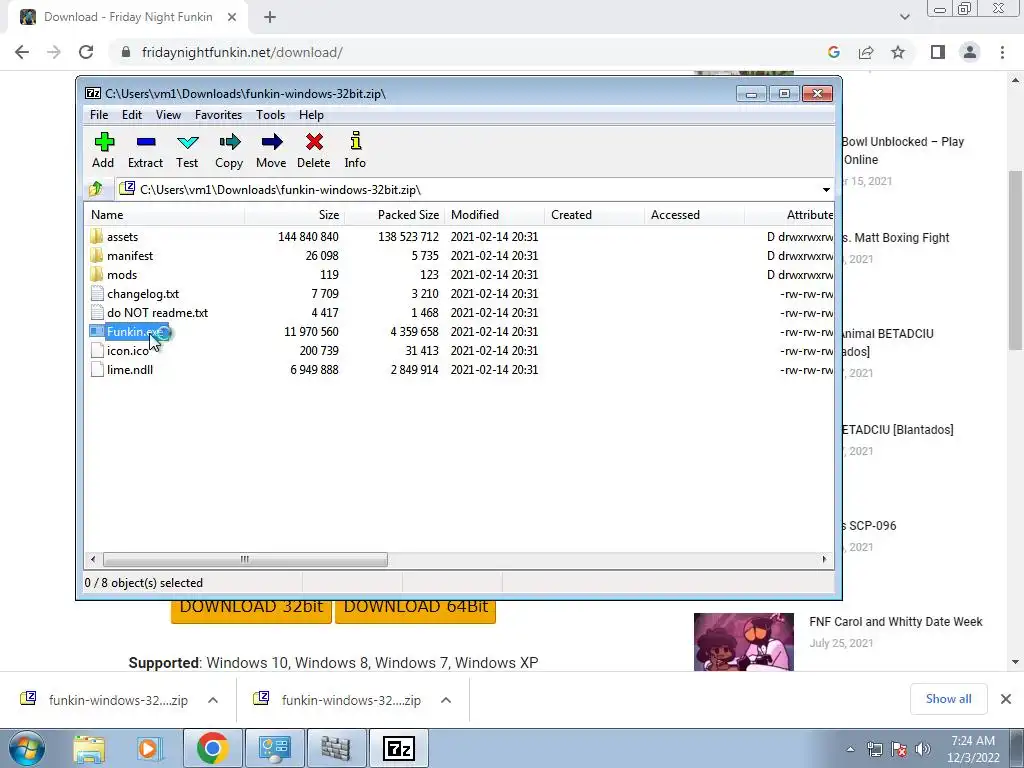Sort by Size column header
This screenshot has height=768, width=1024.
(295, 215)
